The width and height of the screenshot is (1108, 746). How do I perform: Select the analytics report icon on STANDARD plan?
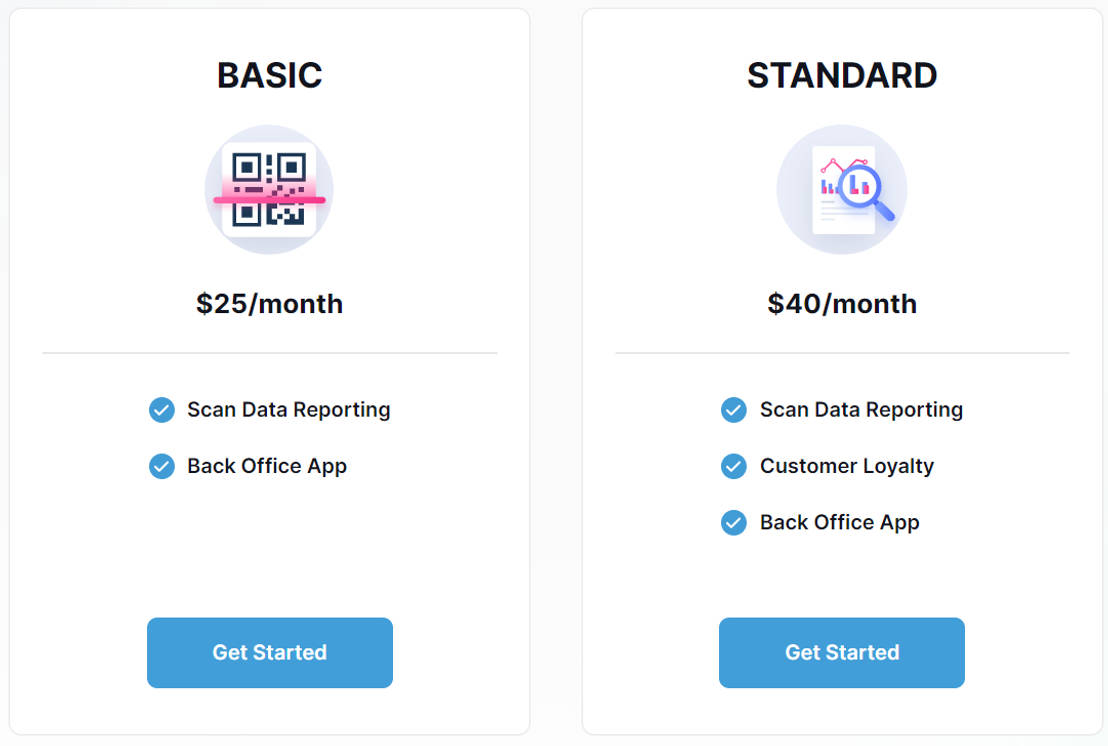[841, 189]
